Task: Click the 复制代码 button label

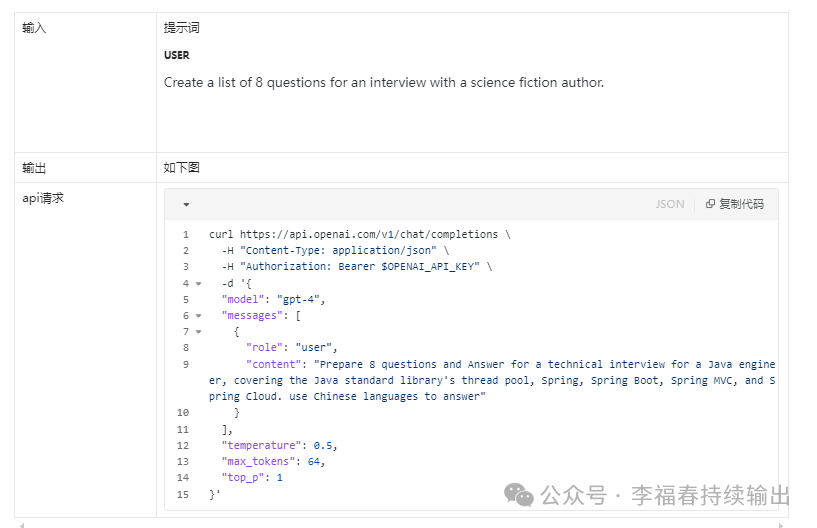Action: [741, 204]
